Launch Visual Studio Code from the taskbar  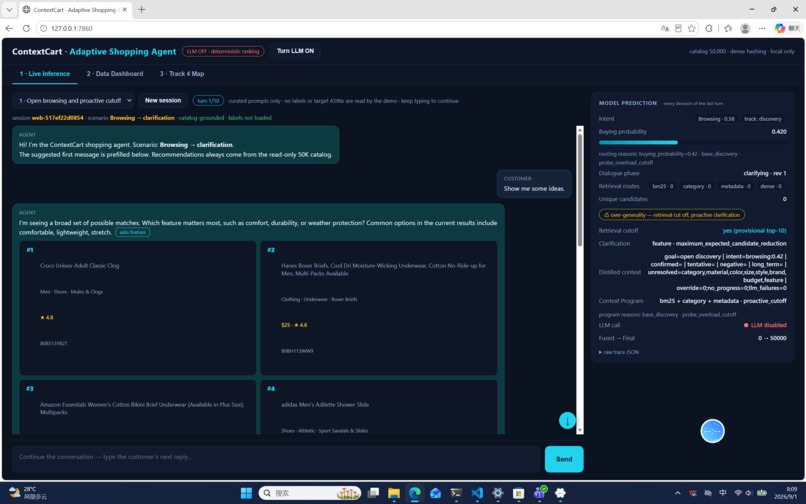477,493
